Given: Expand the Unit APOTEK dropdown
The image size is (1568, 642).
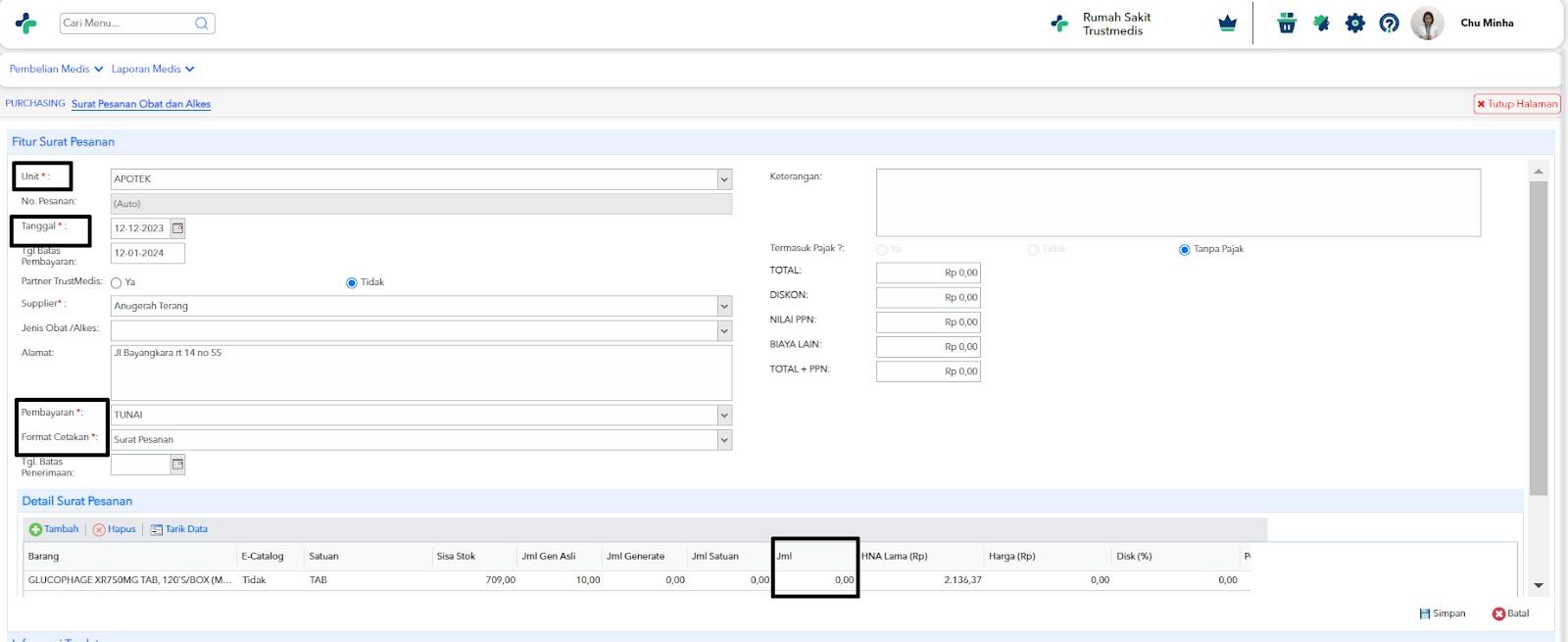Looking at the screenshot, I should (724, 179).
